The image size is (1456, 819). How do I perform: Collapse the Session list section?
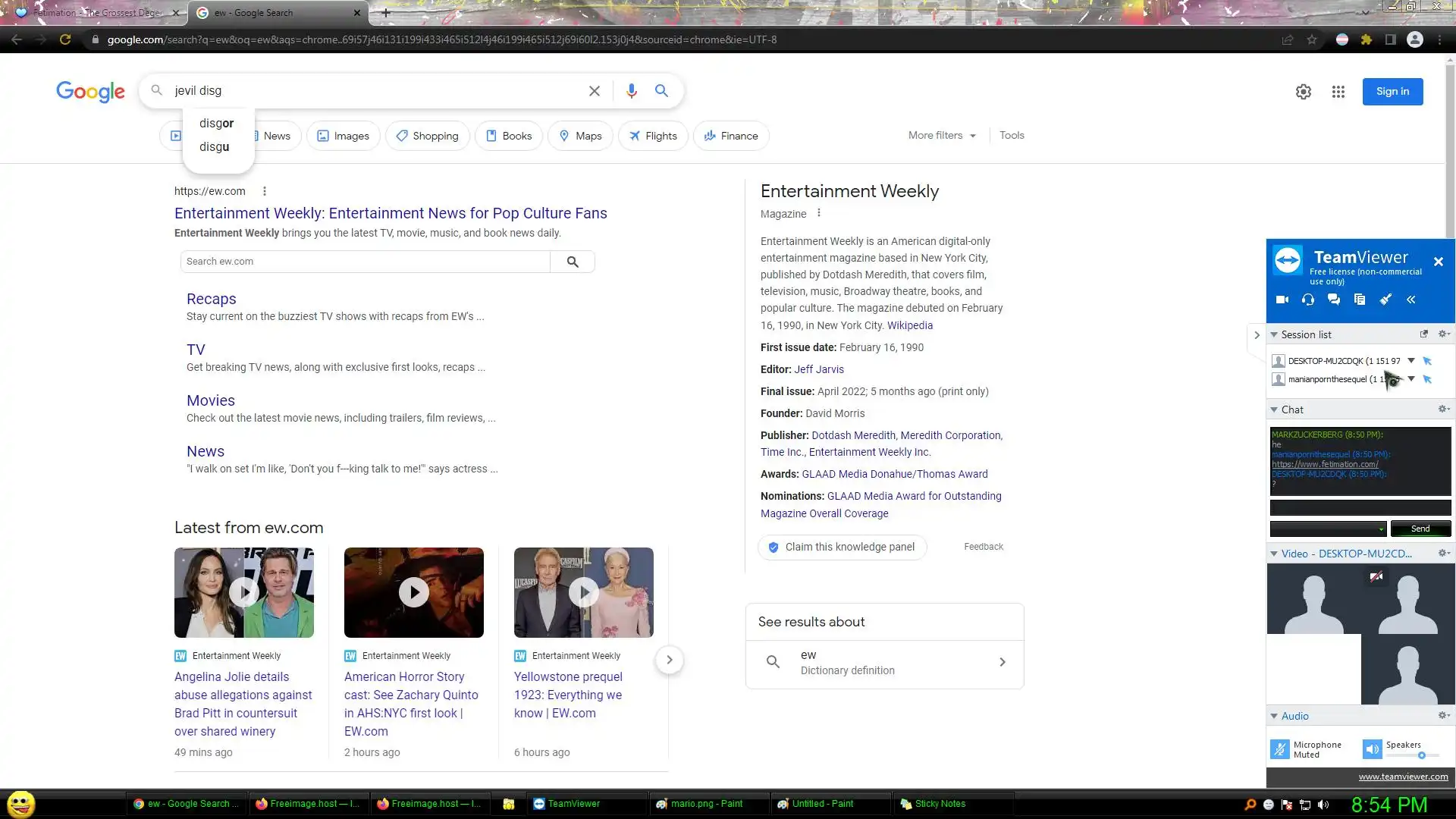click(1274, 334)
